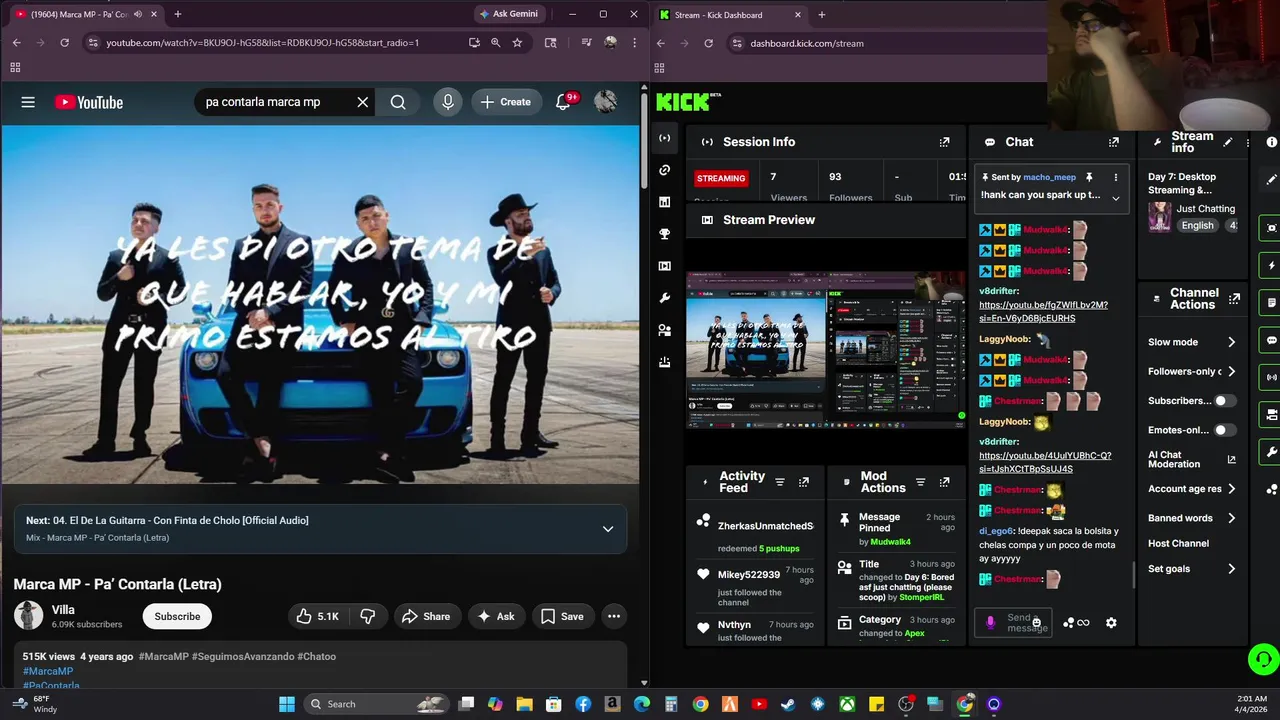
Task: Click the Ask button under video
Action: tap(496, 616)
